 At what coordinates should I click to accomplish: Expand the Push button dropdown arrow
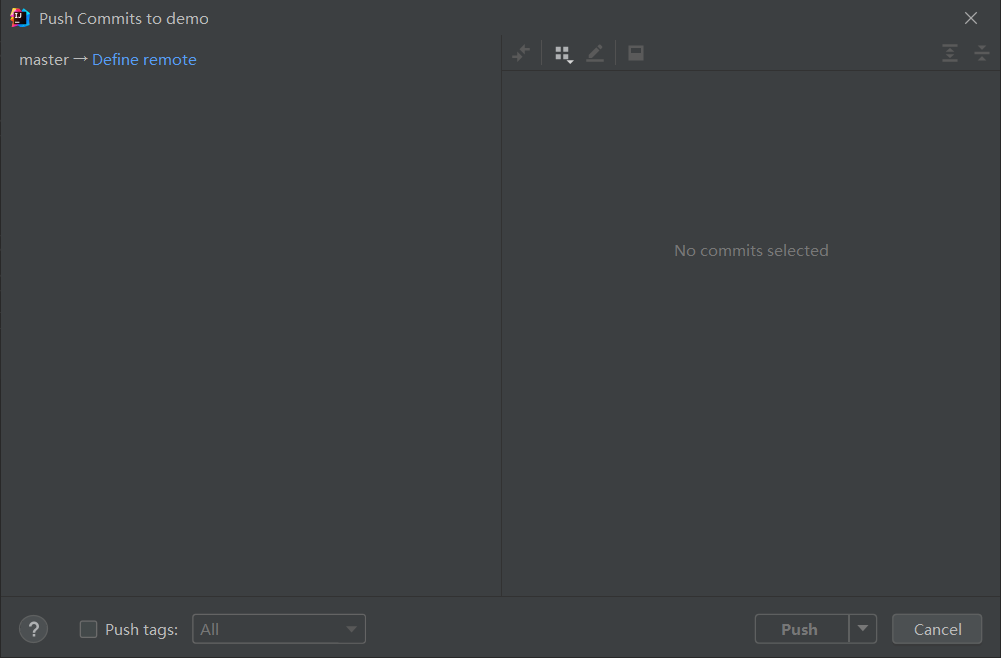coord(863,629)
